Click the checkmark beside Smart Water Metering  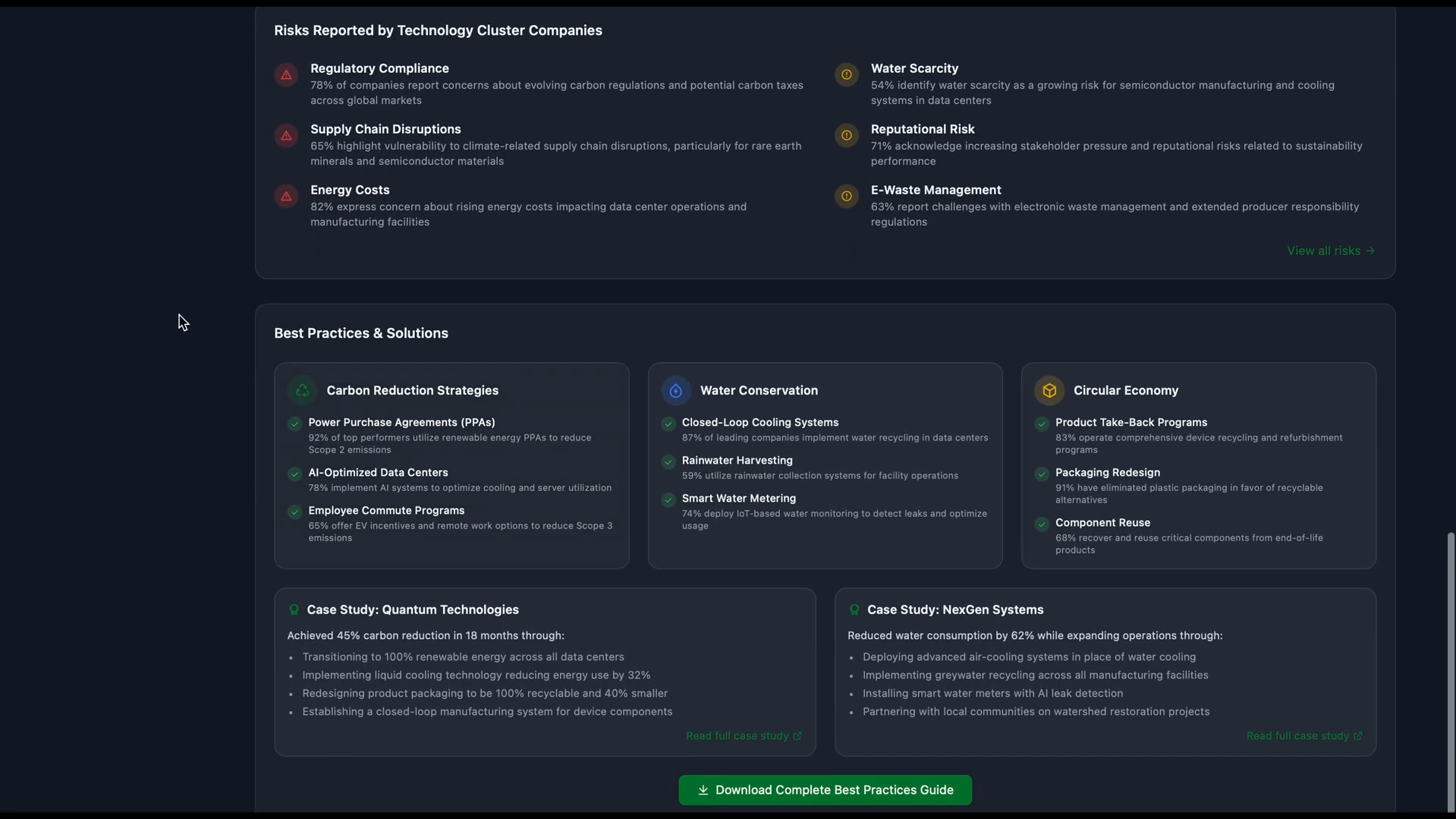click(668, 499)
